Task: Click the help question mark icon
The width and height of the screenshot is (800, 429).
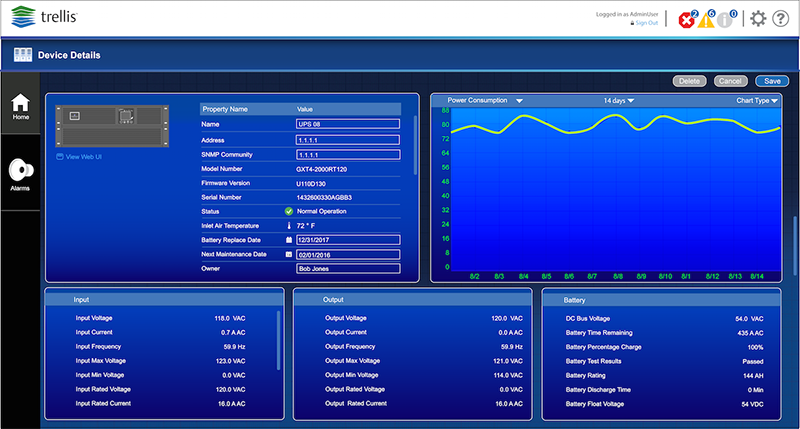Action: pyautogui.click(x=781, y=19)
